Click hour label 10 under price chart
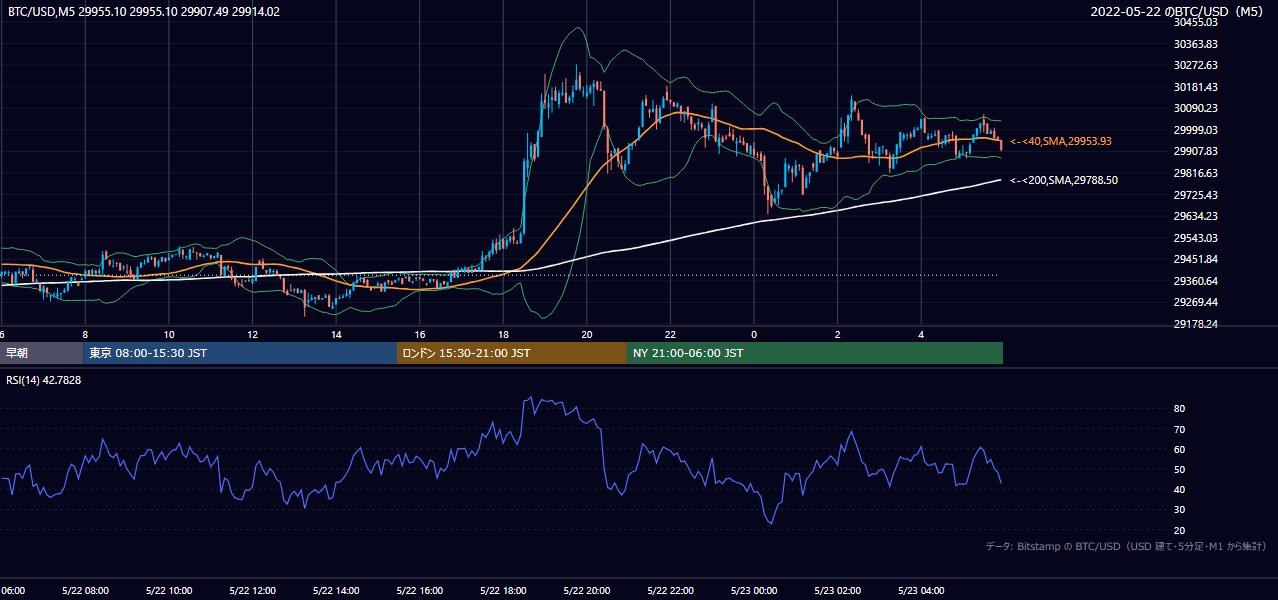Screen dimensions: 1278x600 (169, 335)
